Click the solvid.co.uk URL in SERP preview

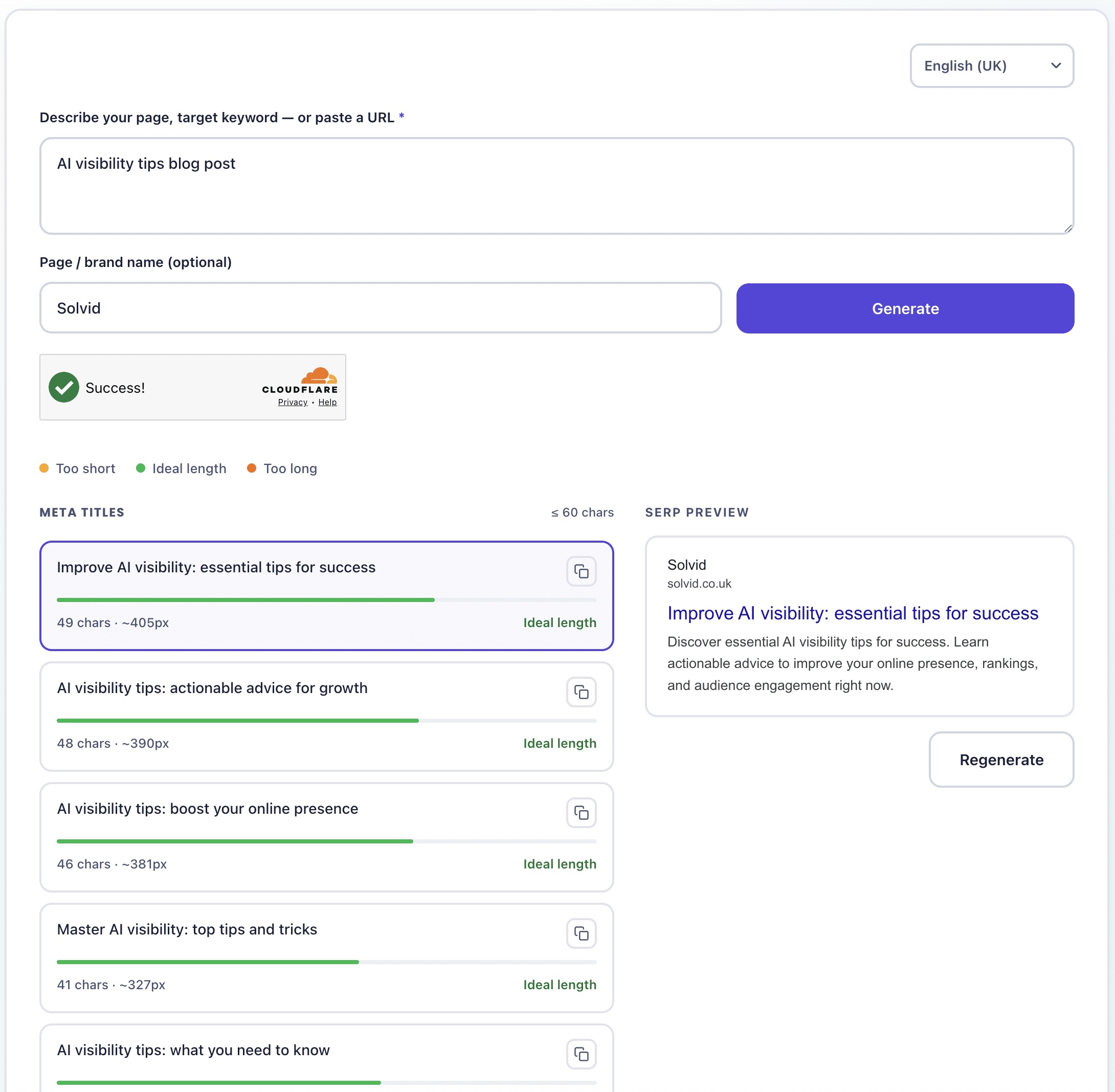click(x=699, y=583)
